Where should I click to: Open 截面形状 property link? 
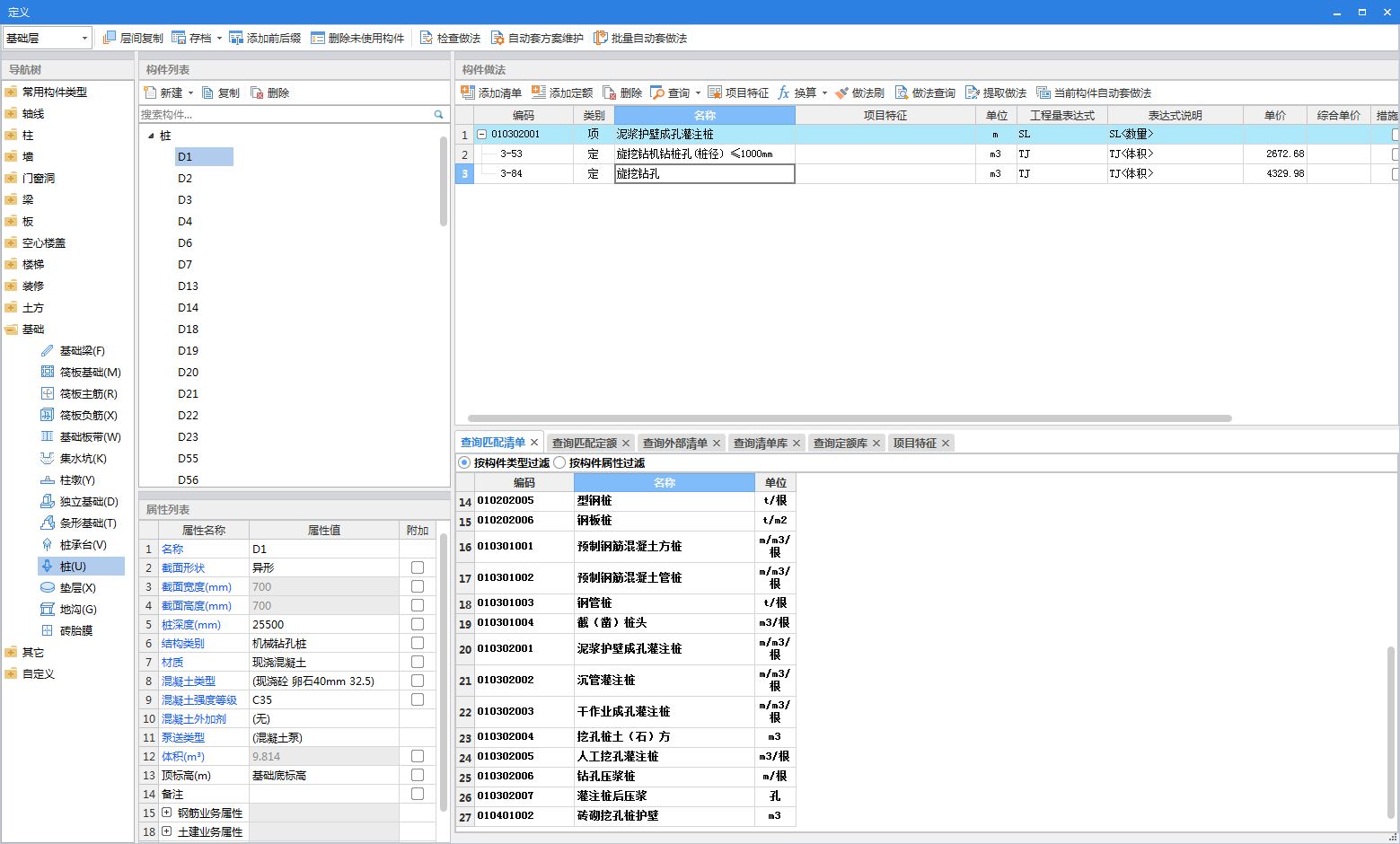(183, 567)
